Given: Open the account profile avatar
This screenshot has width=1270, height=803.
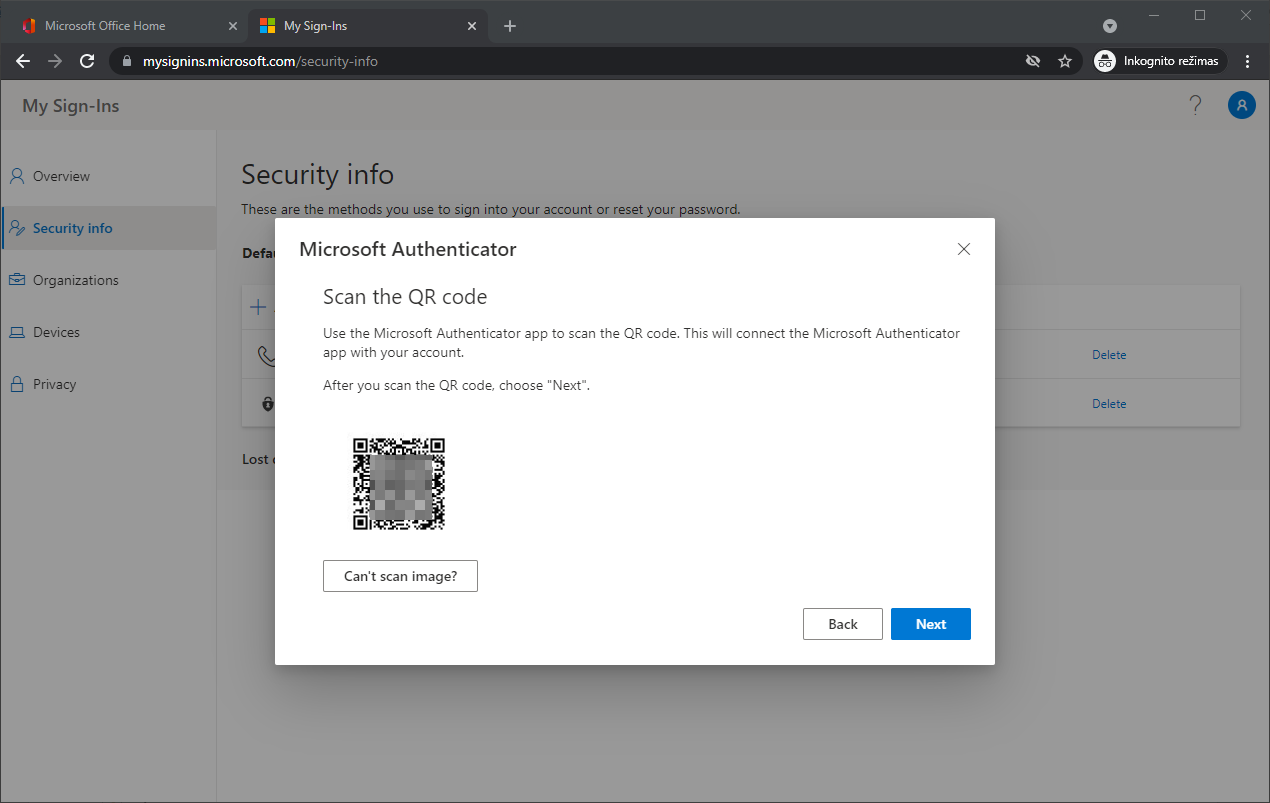Looking at the screenshot, I should (1241, 105).
